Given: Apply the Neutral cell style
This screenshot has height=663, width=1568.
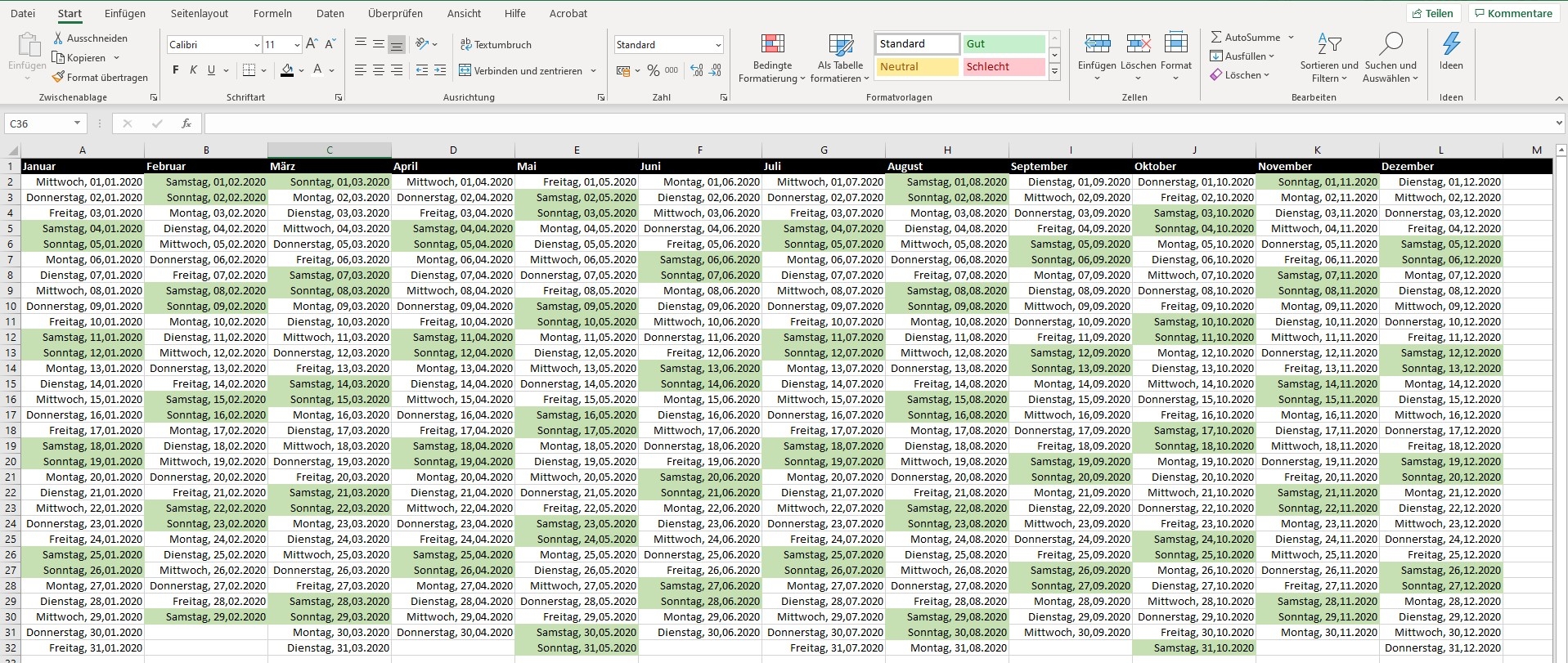Looking at the screenshot, I should [917, 67].
